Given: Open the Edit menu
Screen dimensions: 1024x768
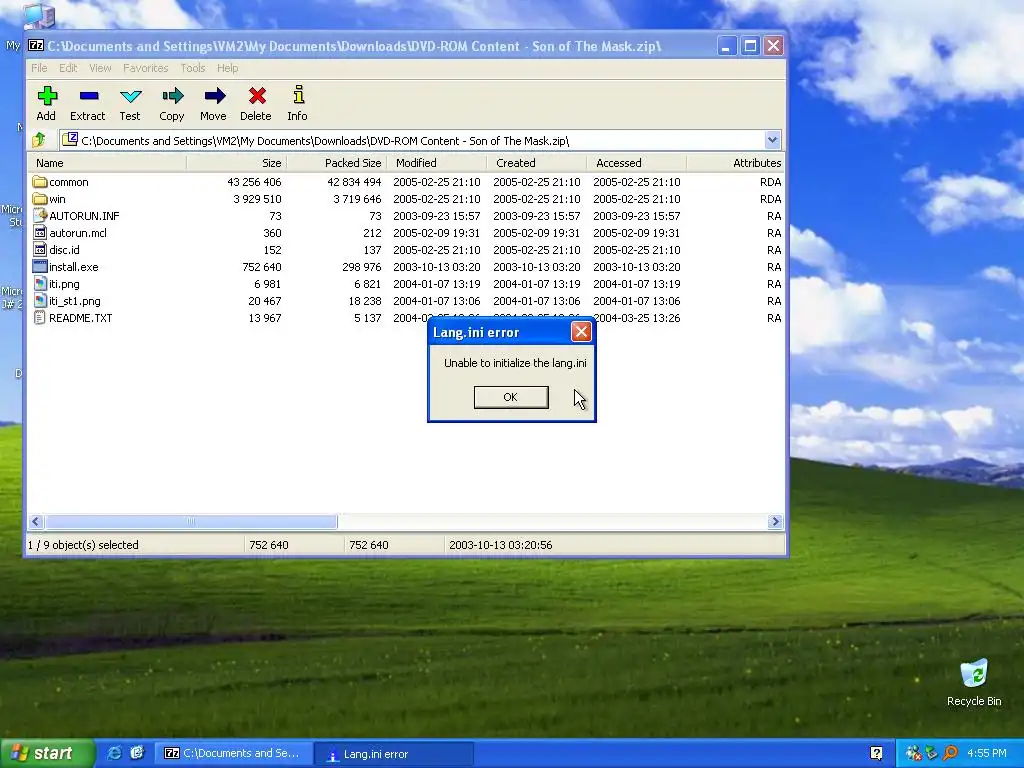Looking at the screenshot, I should (x=68, y=68).
